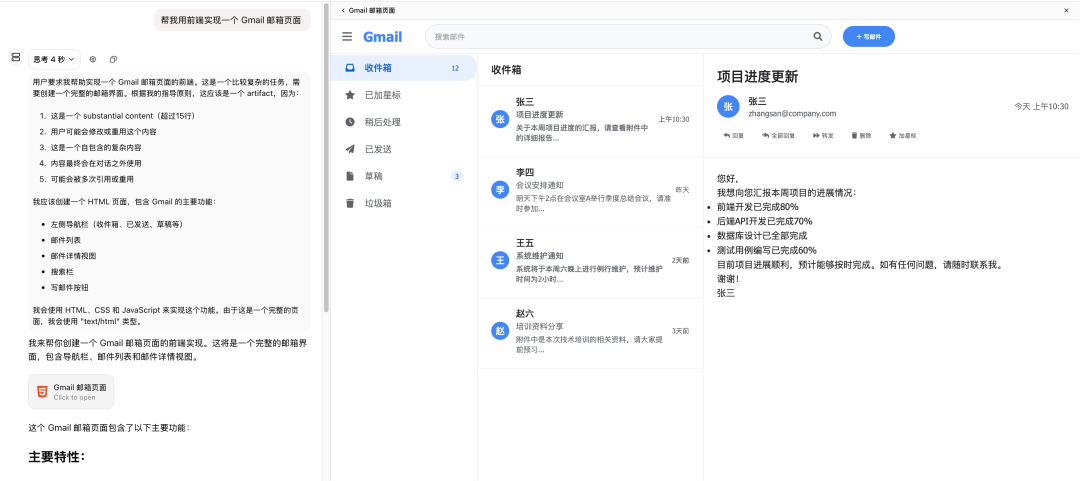Image resolution: width=1080 pixels, height=481 pixels.
Task: Click the paper plane icon for 已发送
Action: [x=350, y=149]
